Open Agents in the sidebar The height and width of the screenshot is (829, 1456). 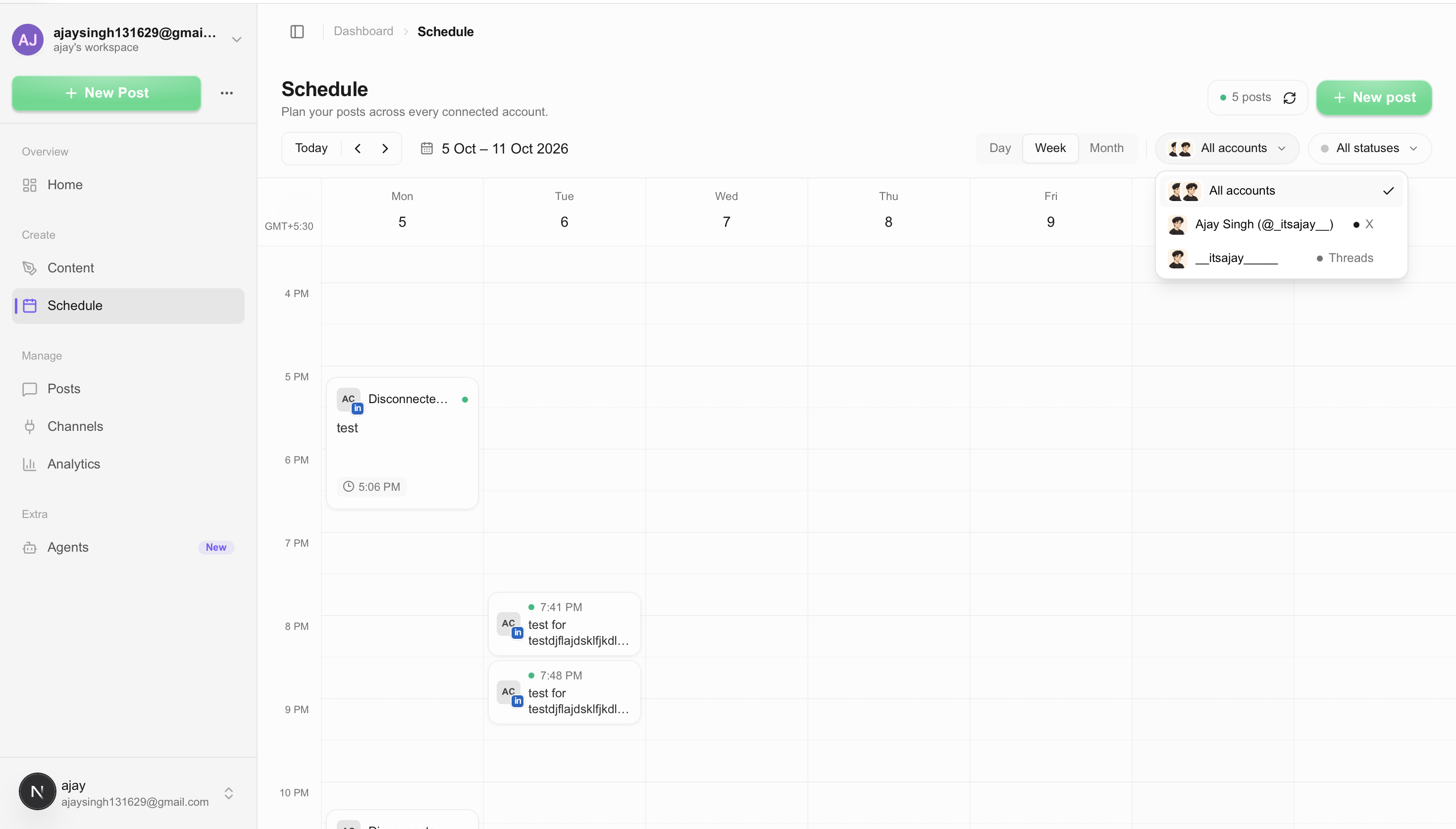pyautogui.click(x=128, y=548)
